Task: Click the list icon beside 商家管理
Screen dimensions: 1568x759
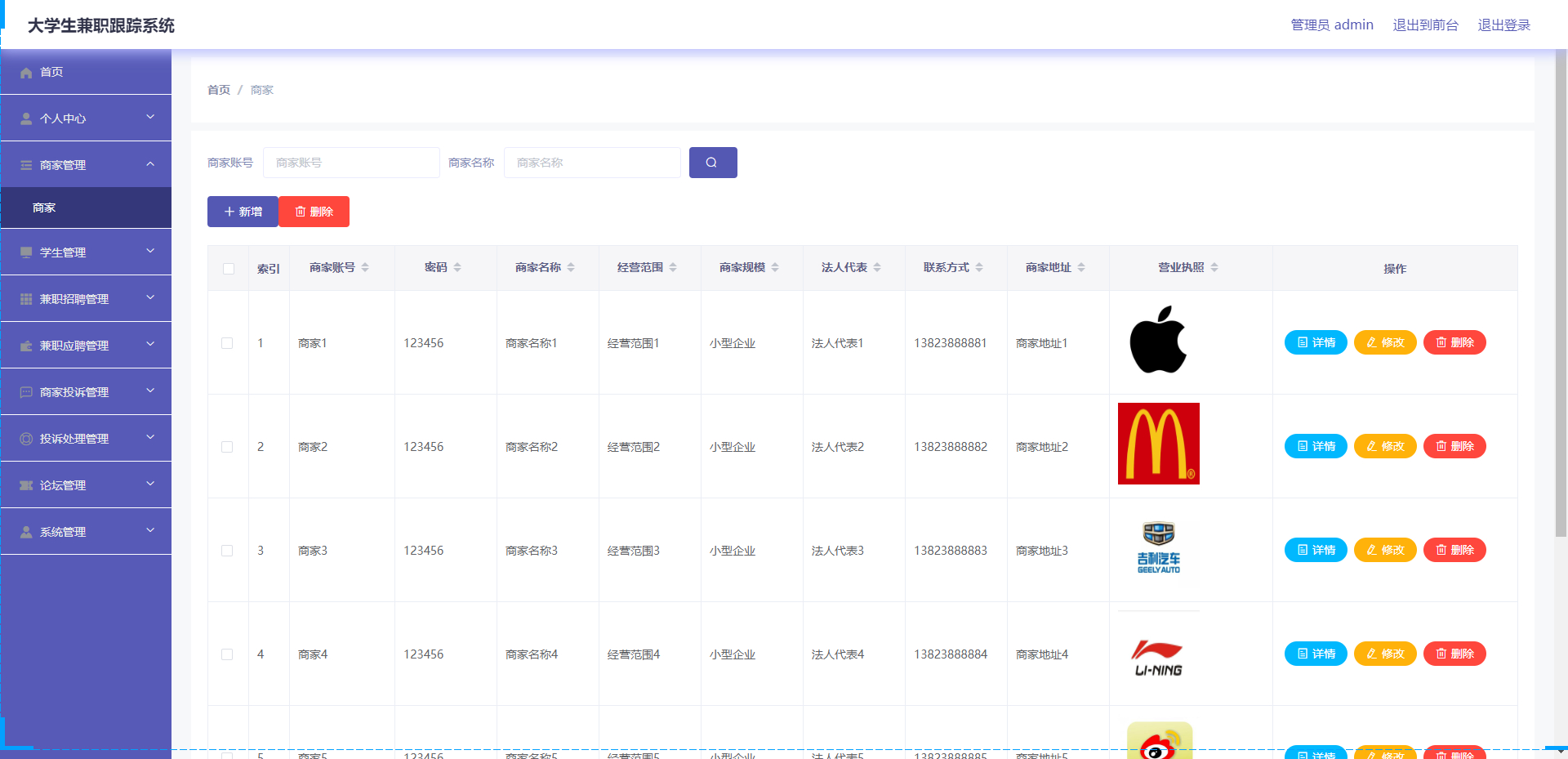Action: [x=26, y=166]
